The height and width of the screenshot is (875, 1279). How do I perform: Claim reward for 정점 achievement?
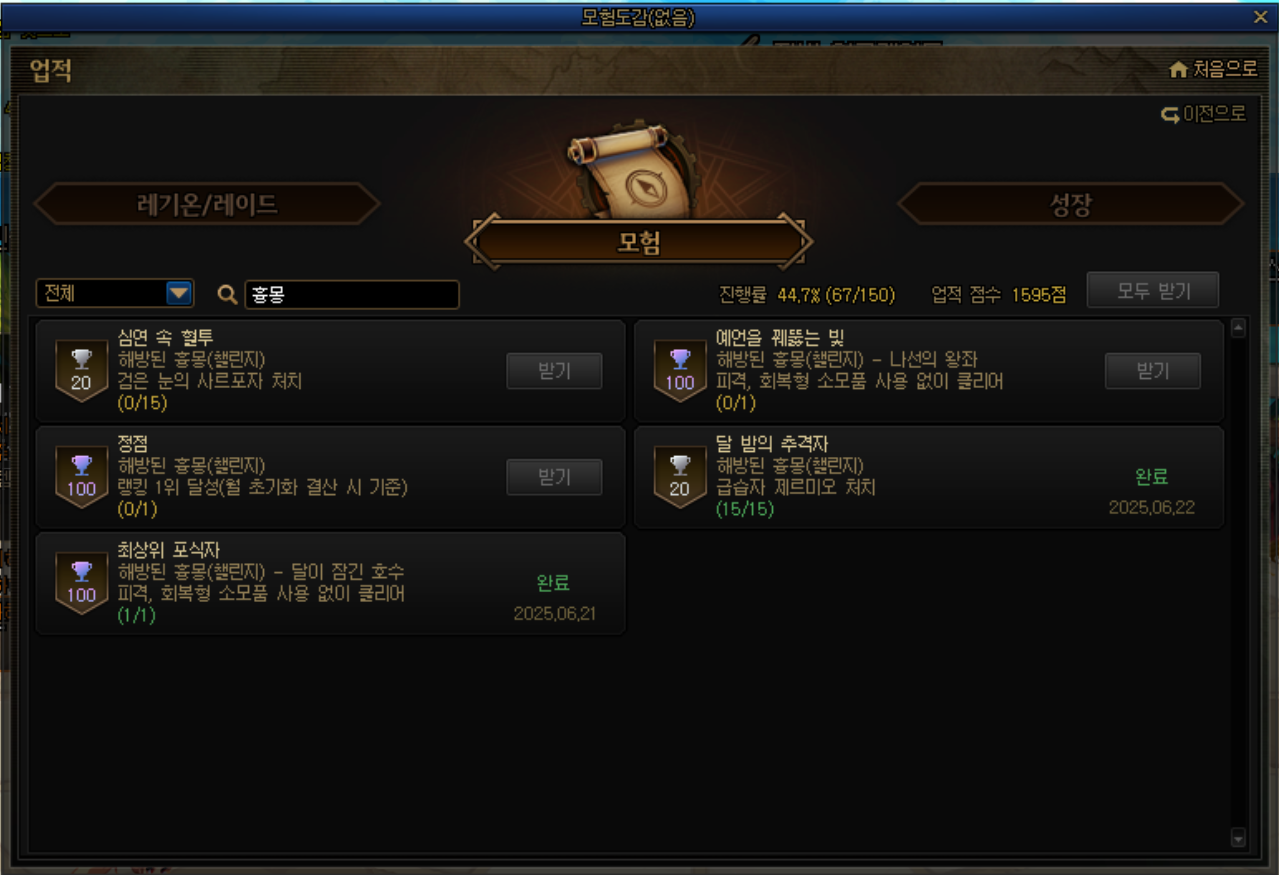(554, 477)
